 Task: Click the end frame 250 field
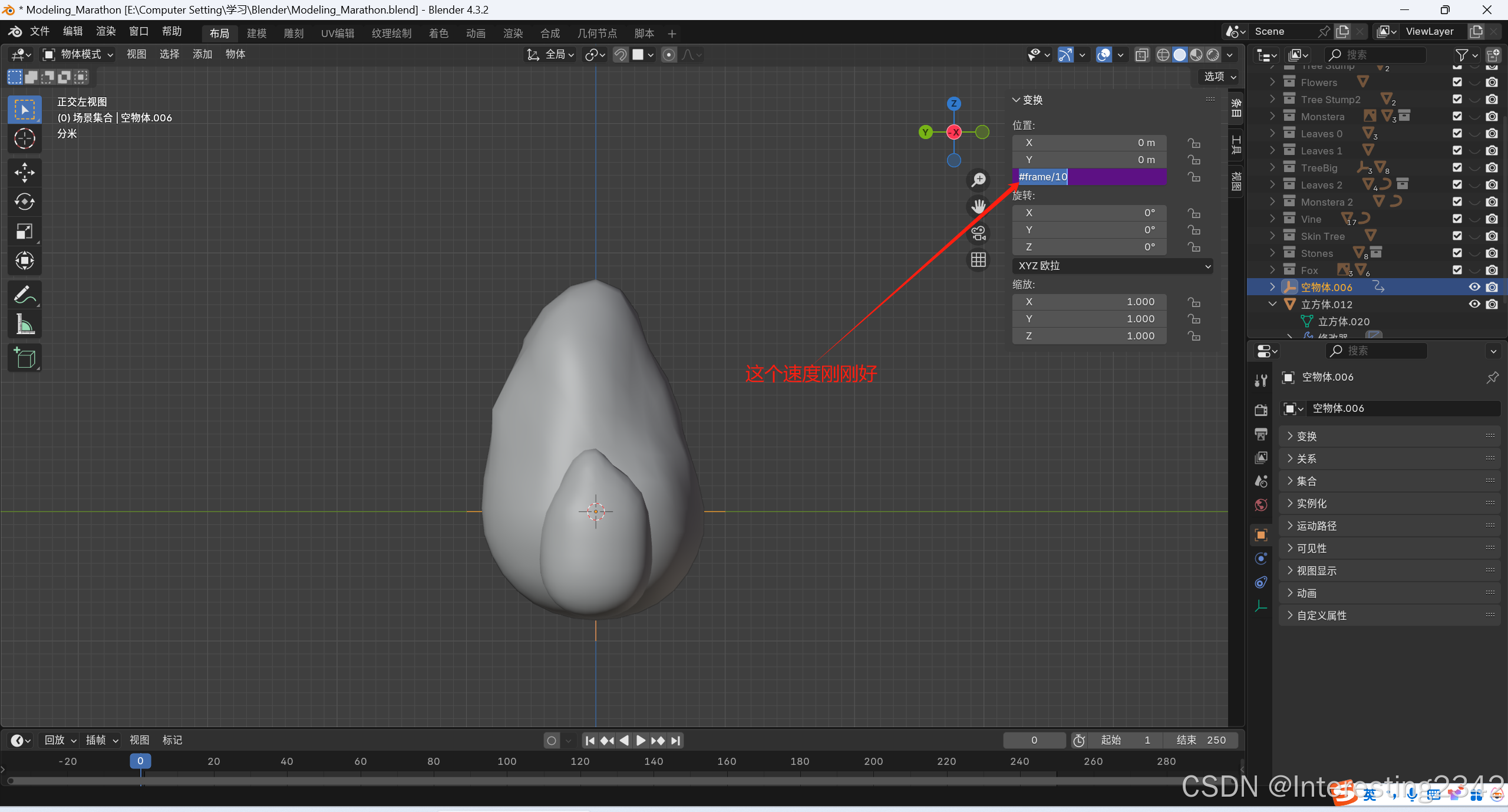(x=1201, y=740)
